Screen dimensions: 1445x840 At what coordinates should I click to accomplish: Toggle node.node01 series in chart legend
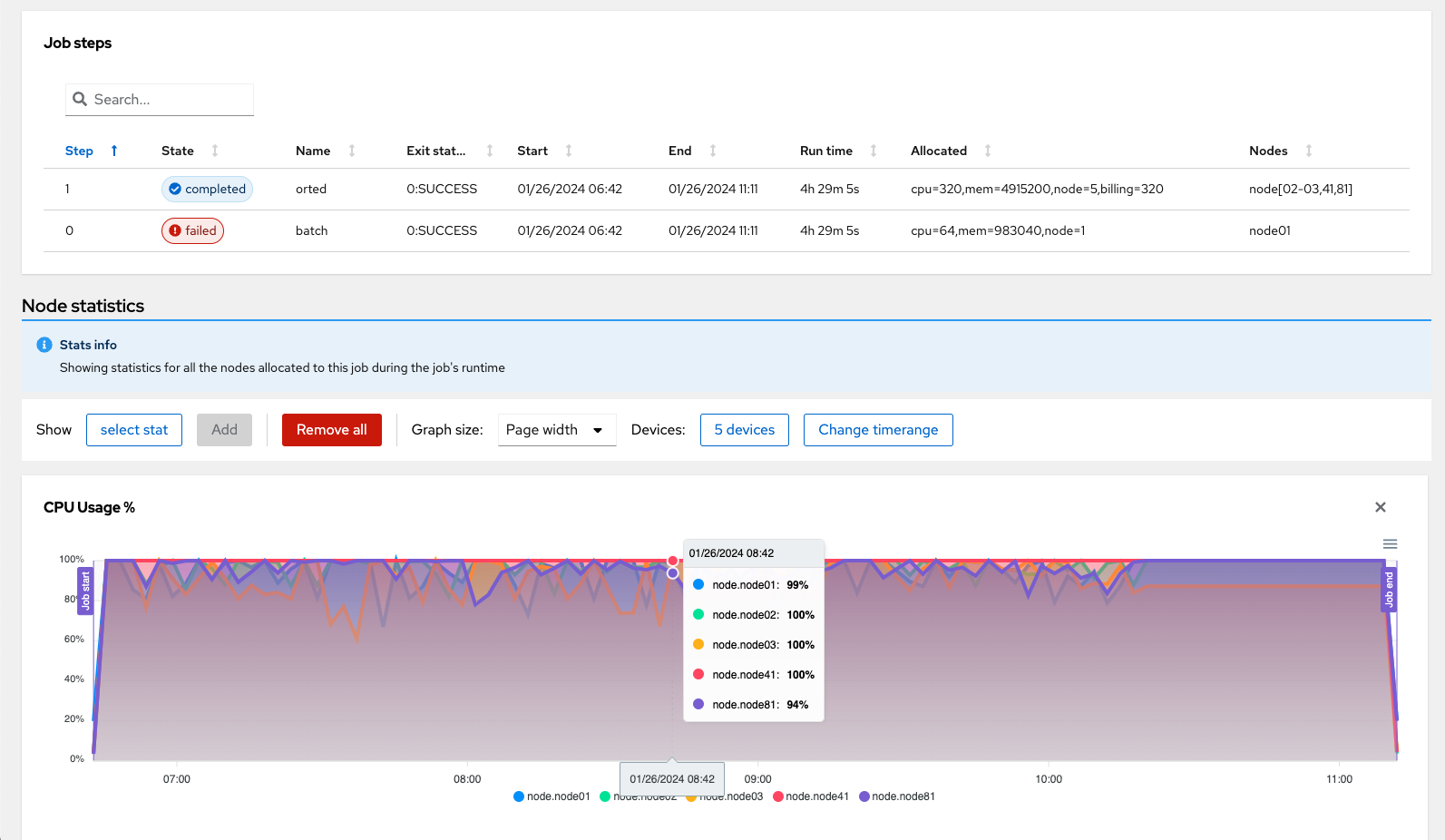552,796
